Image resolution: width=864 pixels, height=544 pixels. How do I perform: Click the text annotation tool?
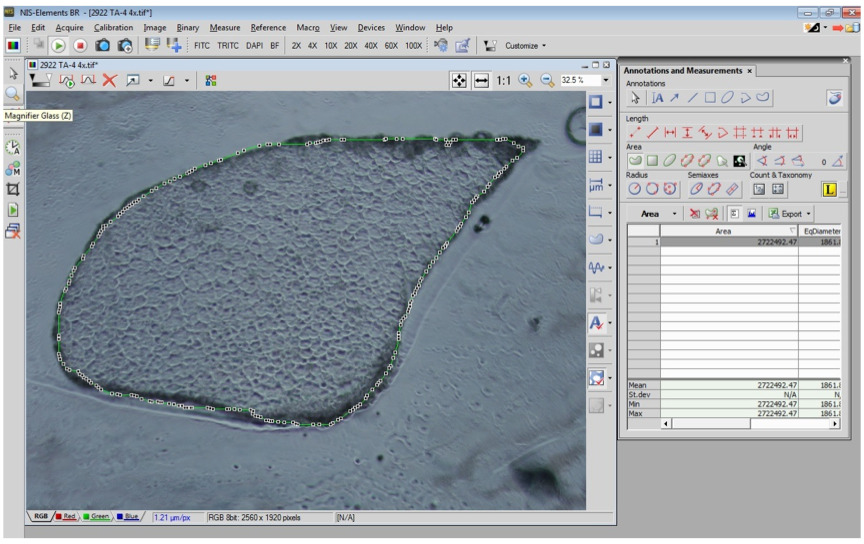click(x=658, y=98)
